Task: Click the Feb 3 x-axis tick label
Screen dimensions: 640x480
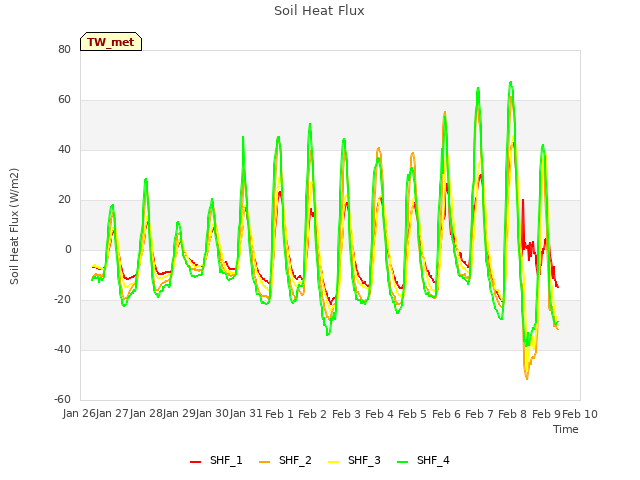Action: [346, 414]
